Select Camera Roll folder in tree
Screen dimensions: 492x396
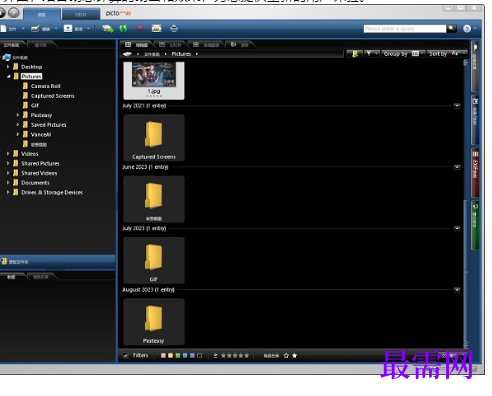click(x=46, y=86)
